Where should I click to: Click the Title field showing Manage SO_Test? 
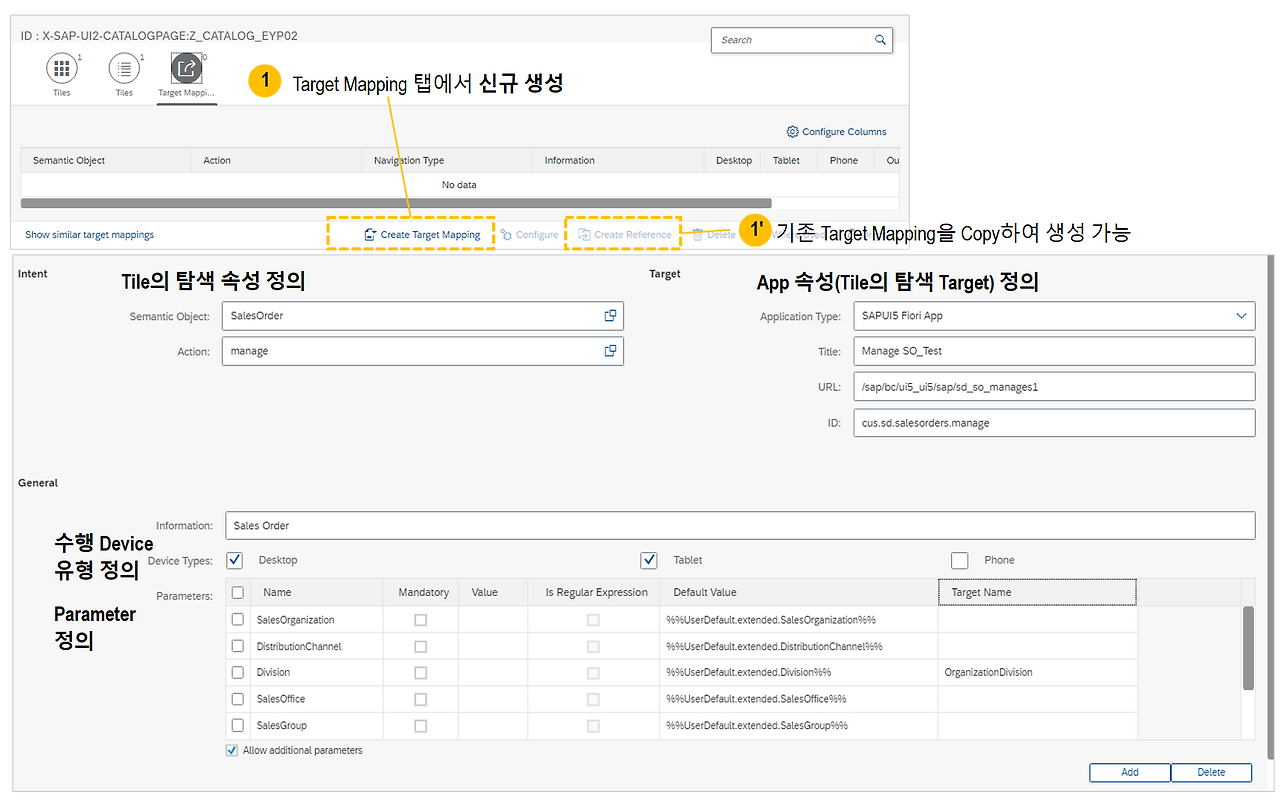[x=1054, y=351]
